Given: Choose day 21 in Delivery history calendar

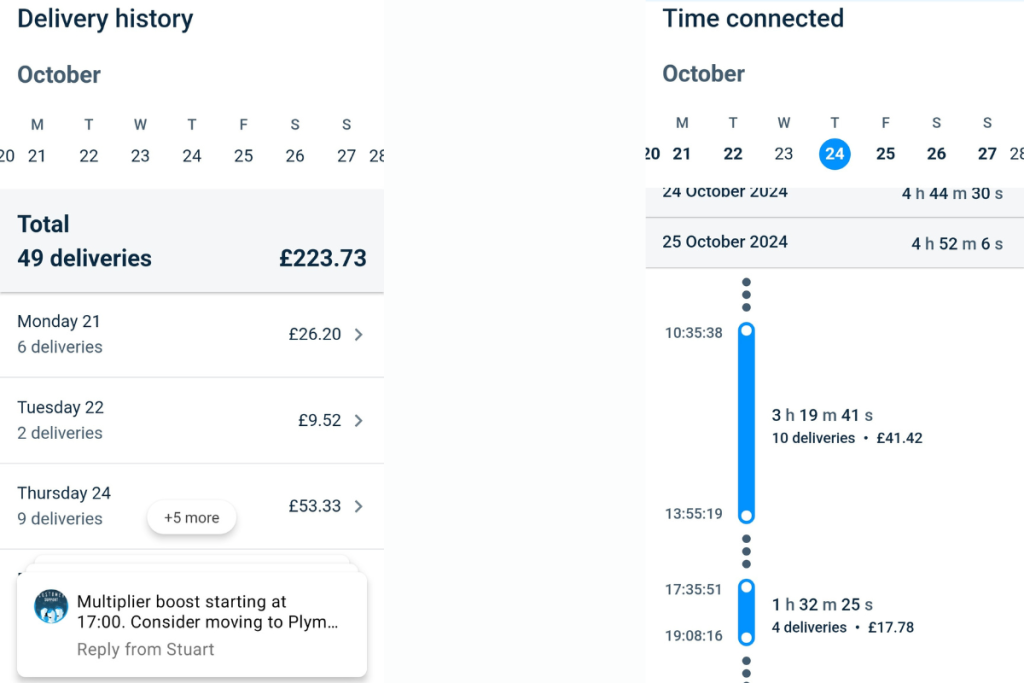Looking at the screenshot, I should [x=37, y=156].
